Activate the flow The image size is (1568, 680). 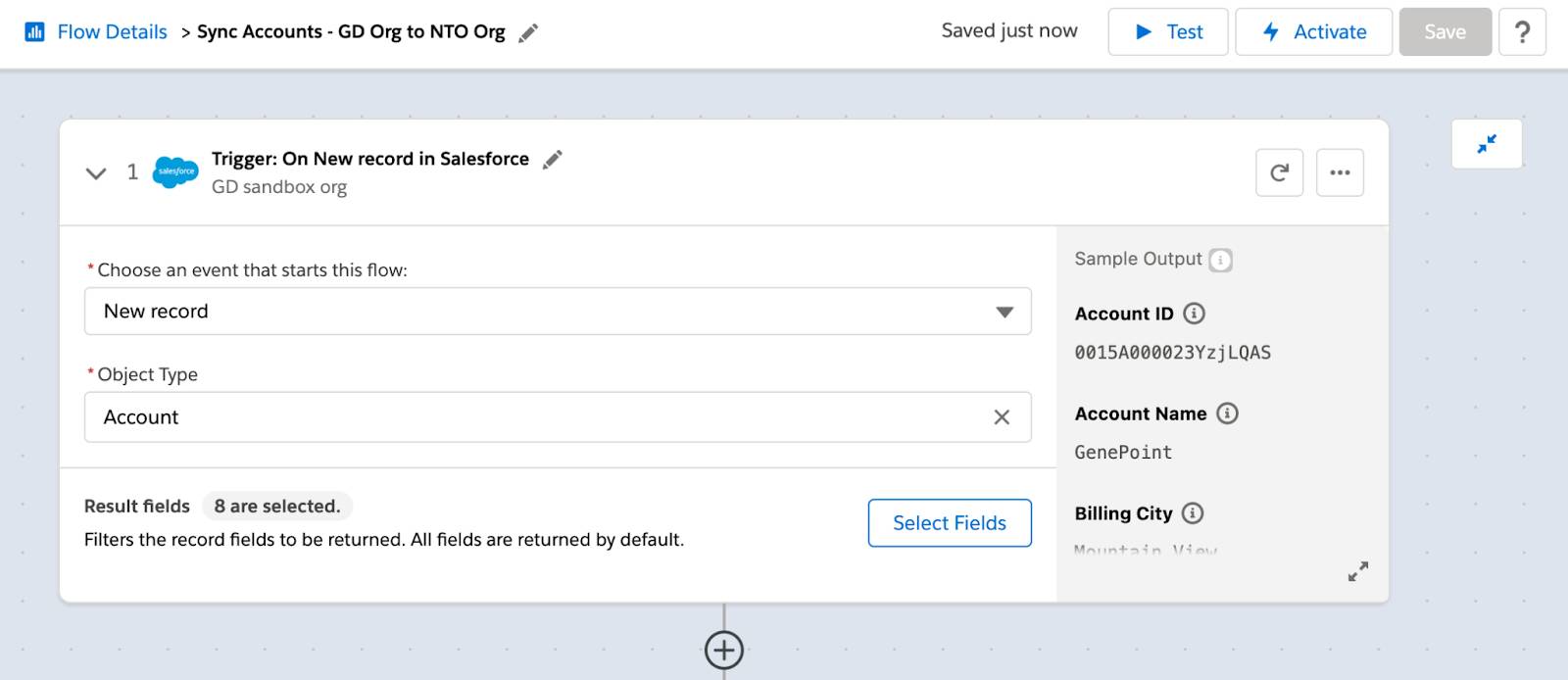[x=1313, y=31]
